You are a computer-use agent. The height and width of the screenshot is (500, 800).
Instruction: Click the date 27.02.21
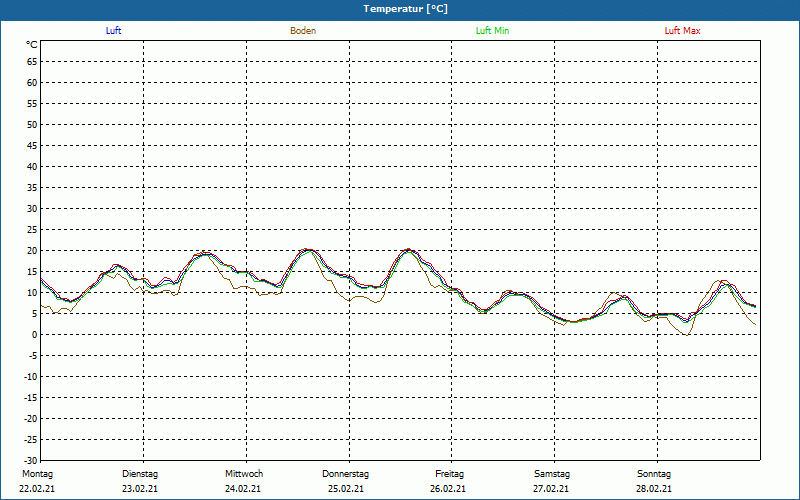[x=551, y=489]
